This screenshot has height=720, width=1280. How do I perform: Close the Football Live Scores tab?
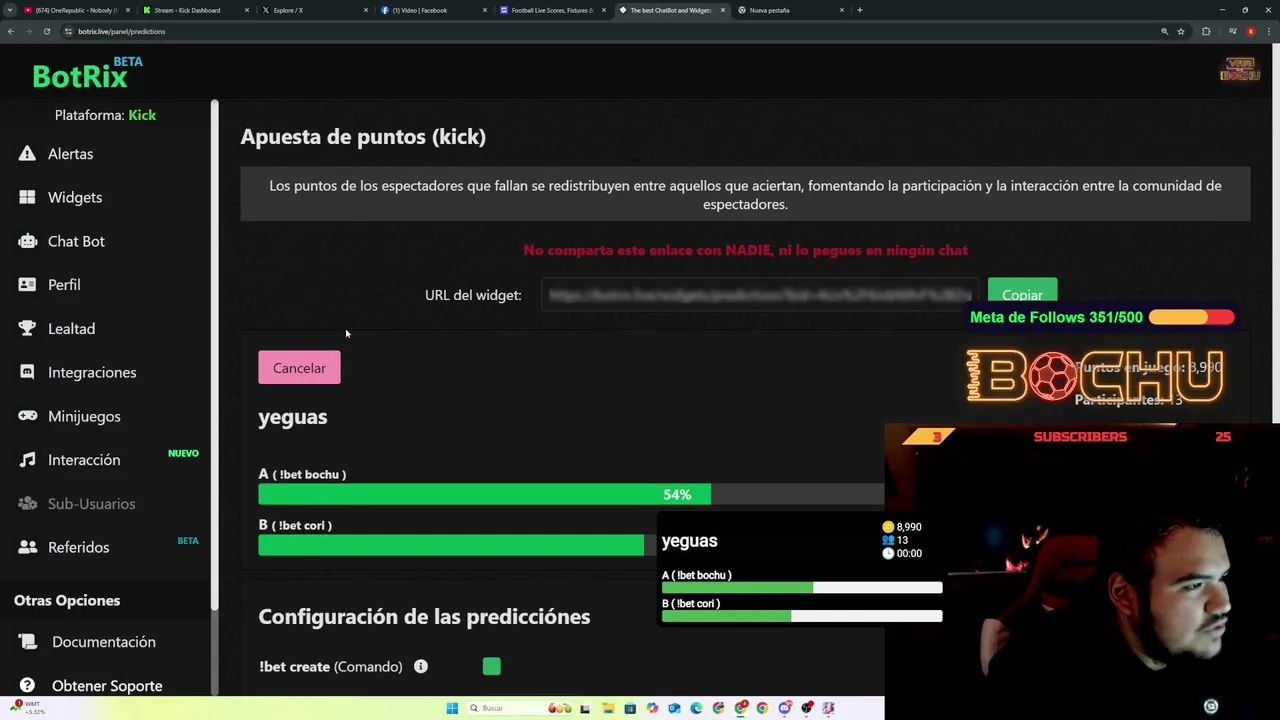[604, 10]
